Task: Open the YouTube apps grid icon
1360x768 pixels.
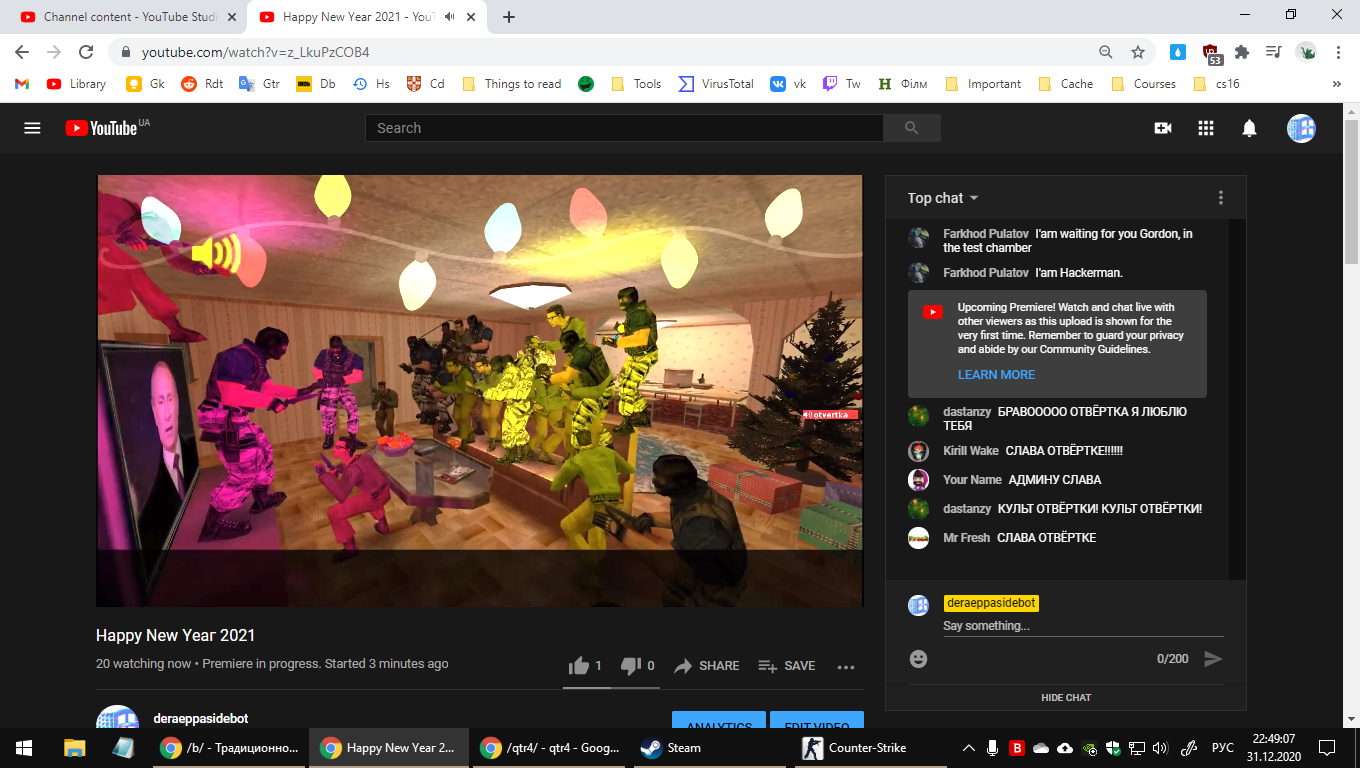Action: tap(1206, 128)
